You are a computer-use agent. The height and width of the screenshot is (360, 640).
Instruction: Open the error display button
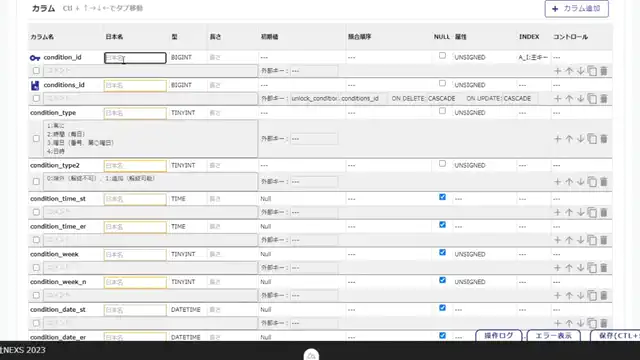point(553,336)
